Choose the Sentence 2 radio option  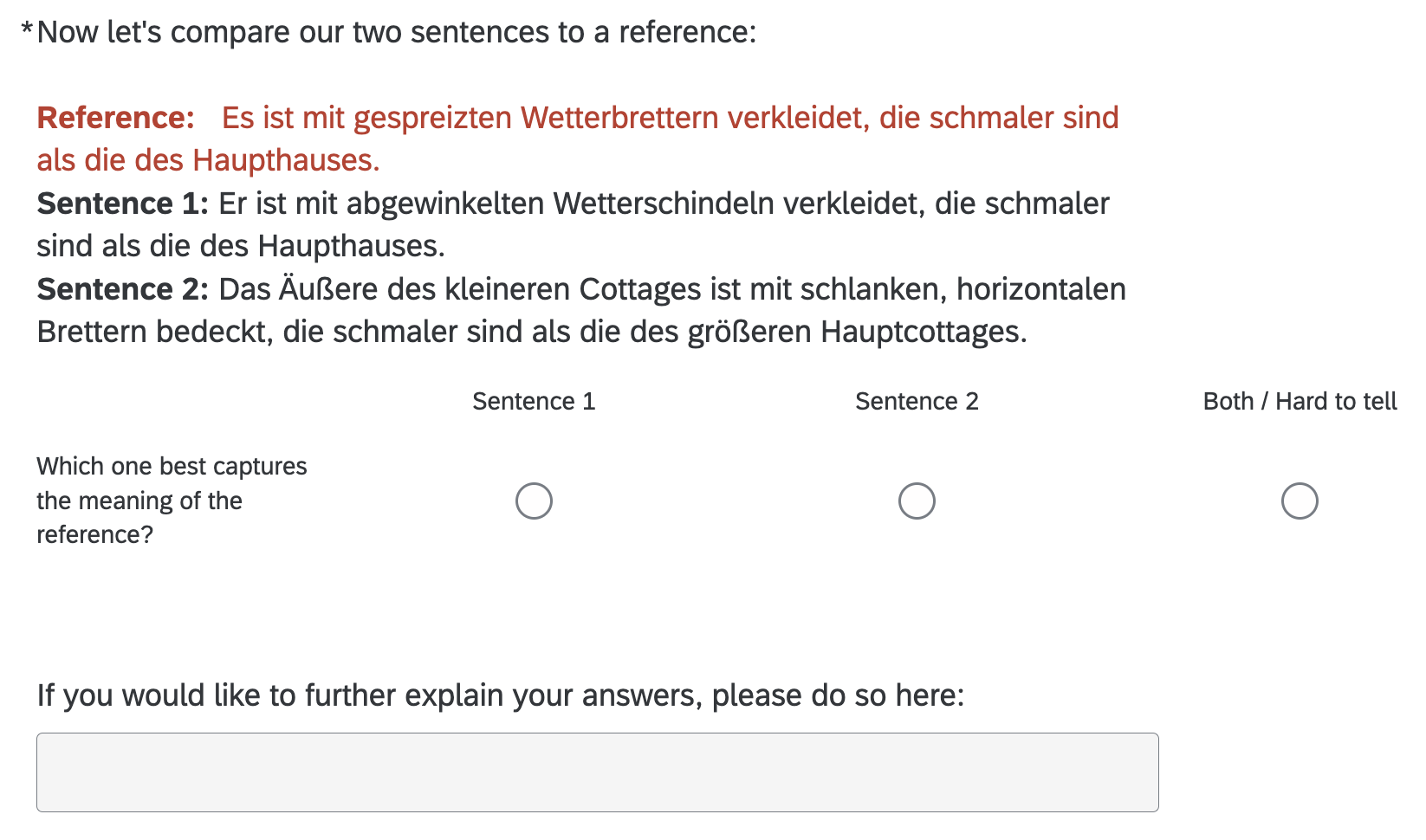coord(917,501)
